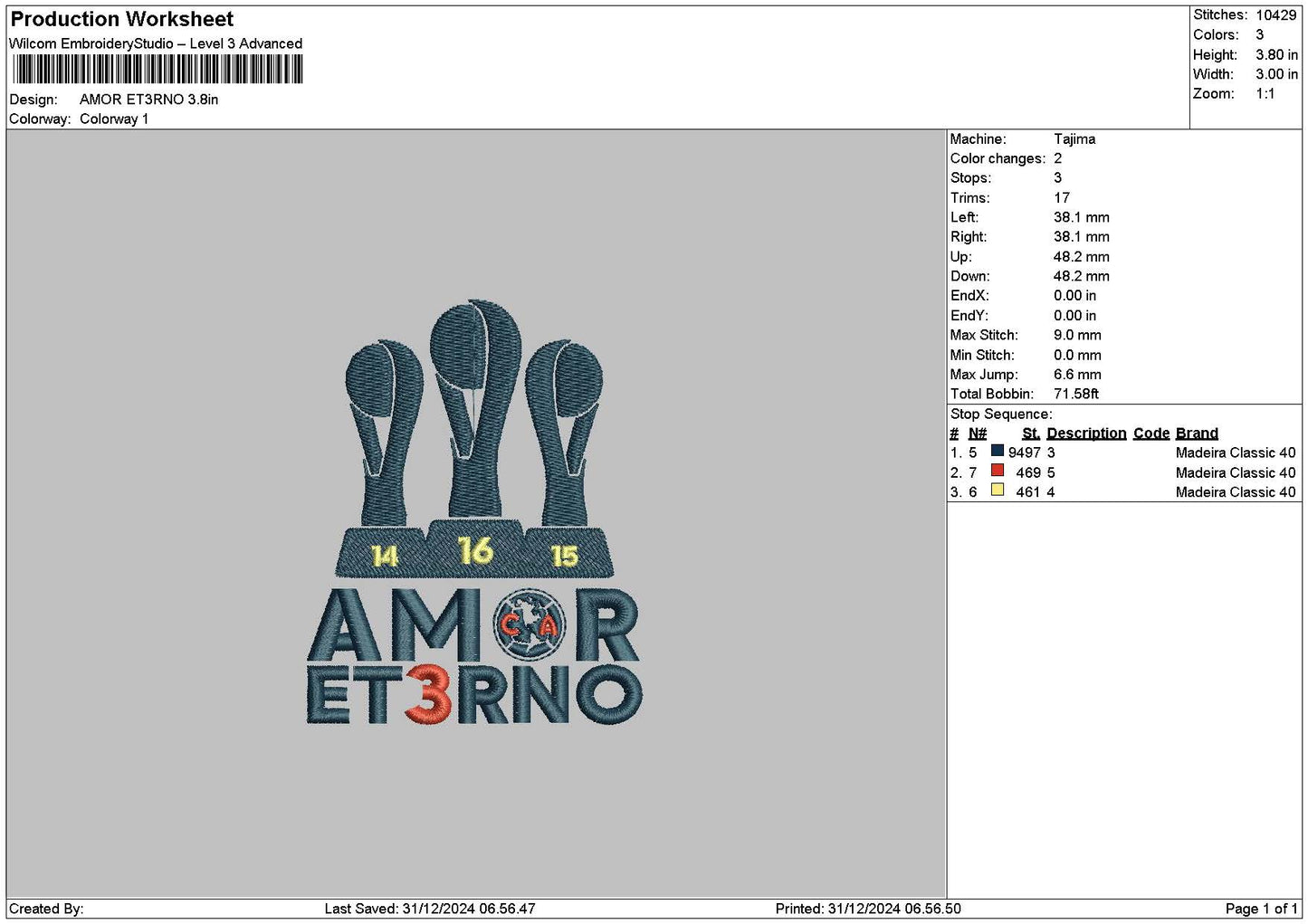Click the Max Jump value '6.6 mm'

click(1077, 375)
